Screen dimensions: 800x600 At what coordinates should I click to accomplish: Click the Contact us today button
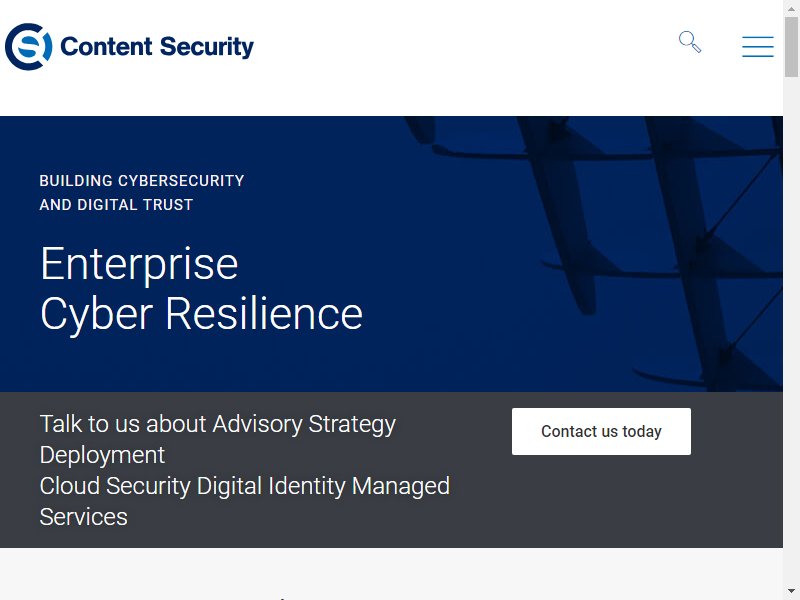601,431
